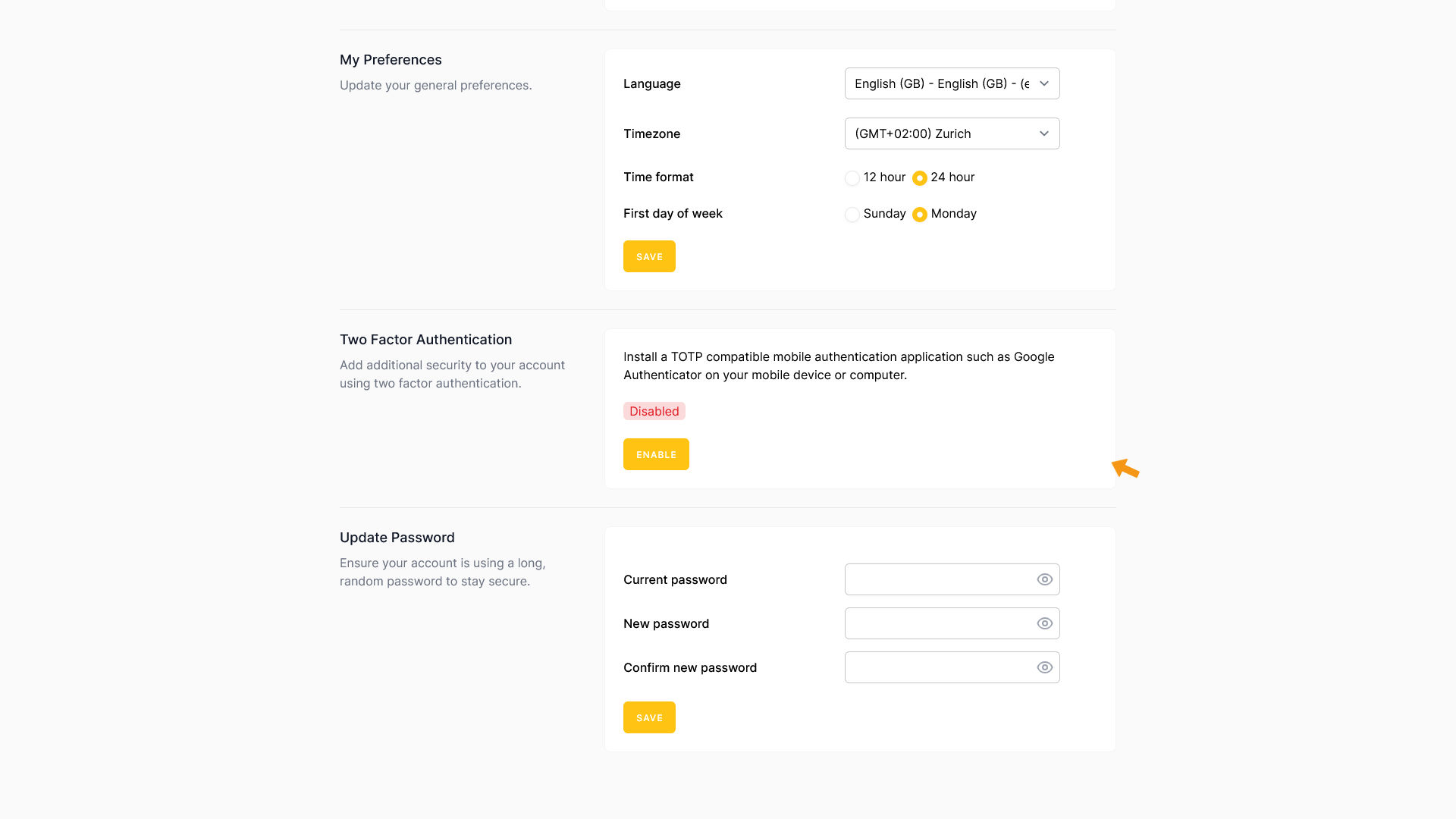1456x819 pixels.
Task: Select the 12 hour time format
Action: tap(852, 178)
